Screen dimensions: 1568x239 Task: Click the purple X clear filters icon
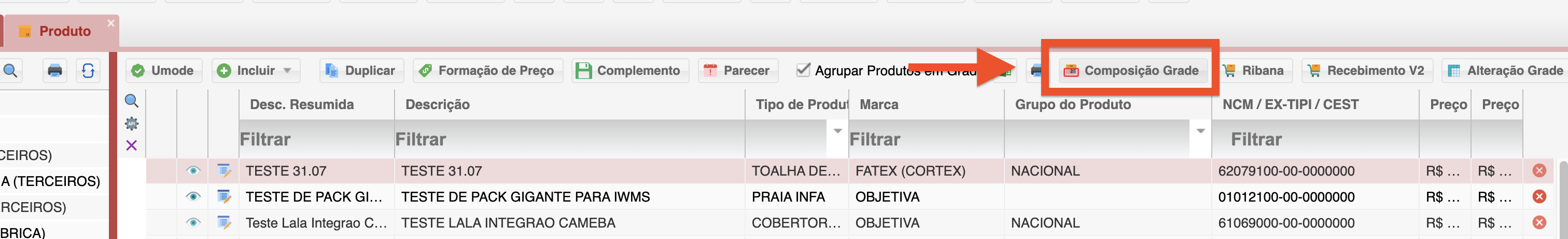(132, 145)
